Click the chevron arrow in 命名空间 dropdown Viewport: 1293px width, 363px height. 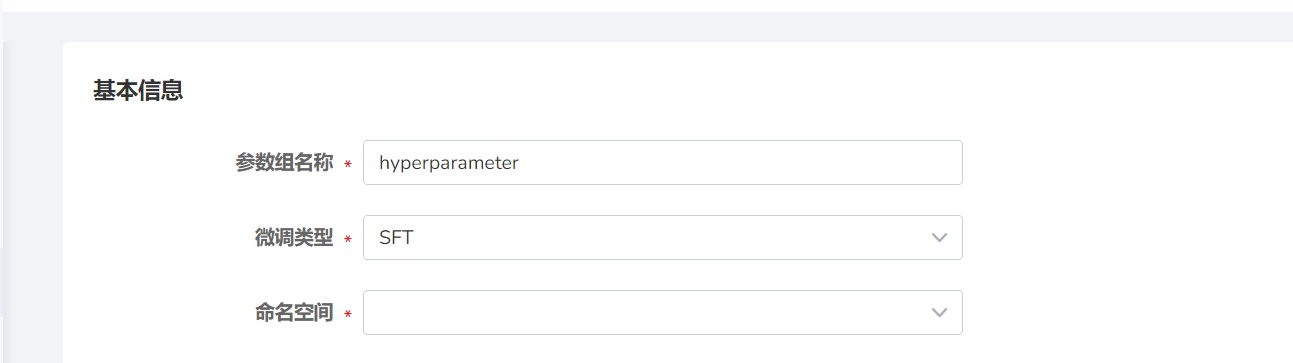(939, 313)
